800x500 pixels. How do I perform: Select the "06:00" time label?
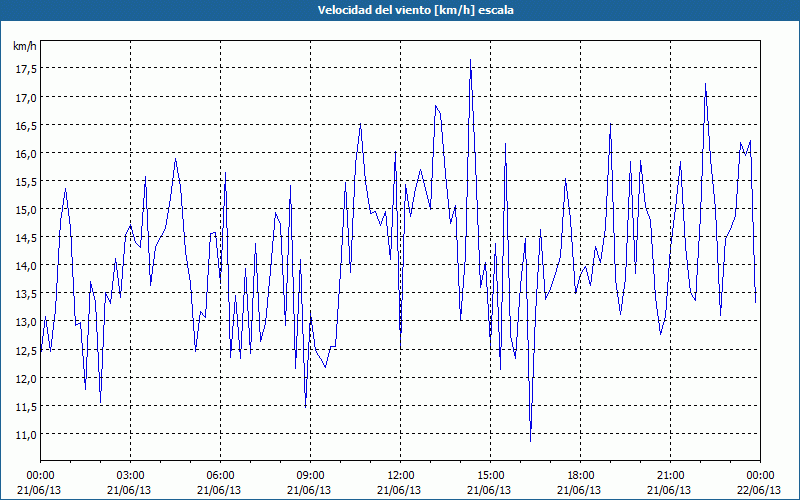coord(220,476)
